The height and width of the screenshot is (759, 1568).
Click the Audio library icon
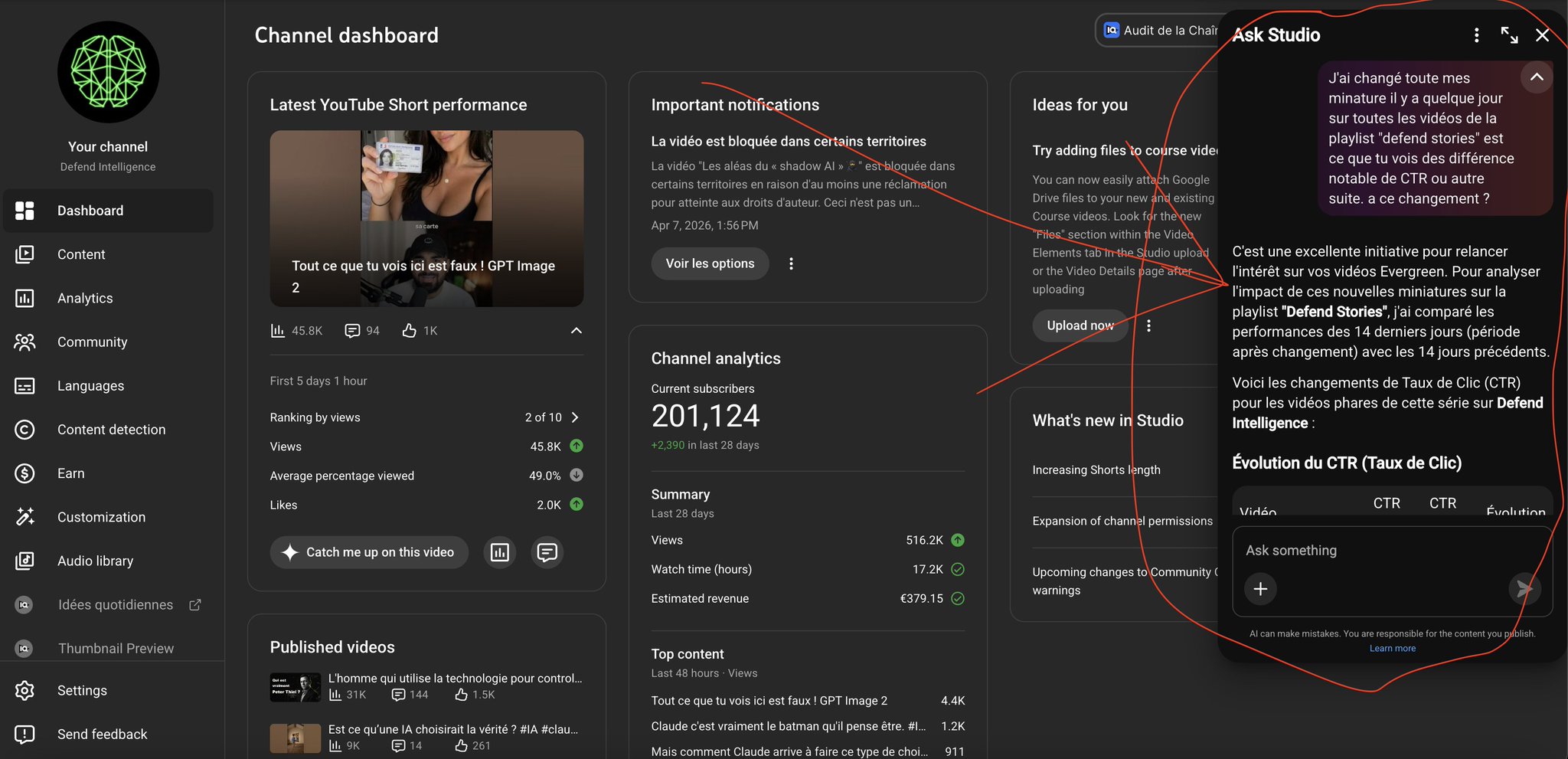[x=24, y=561]
